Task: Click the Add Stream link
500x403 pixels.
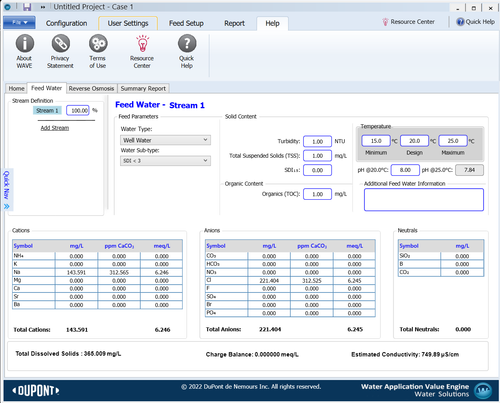Action: tap(55, 128)
